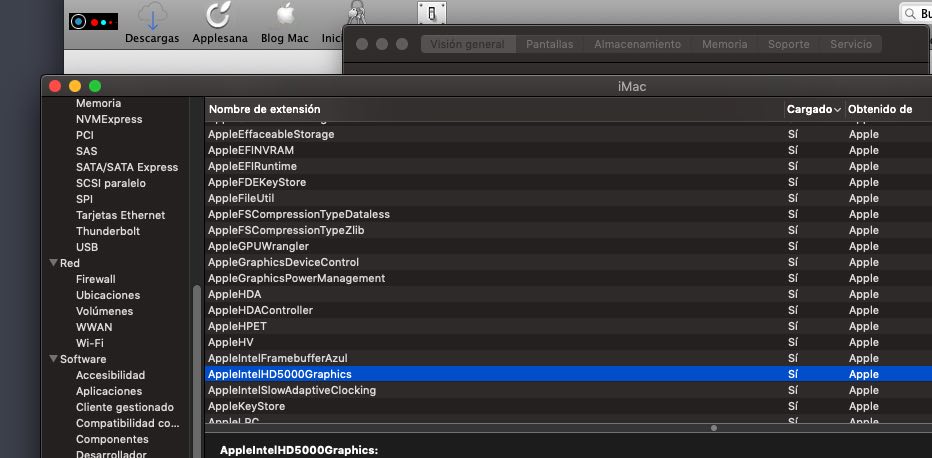Select Memoria in the sidebar
This screenshot has width=932, height=458.
tap(99, 103)
